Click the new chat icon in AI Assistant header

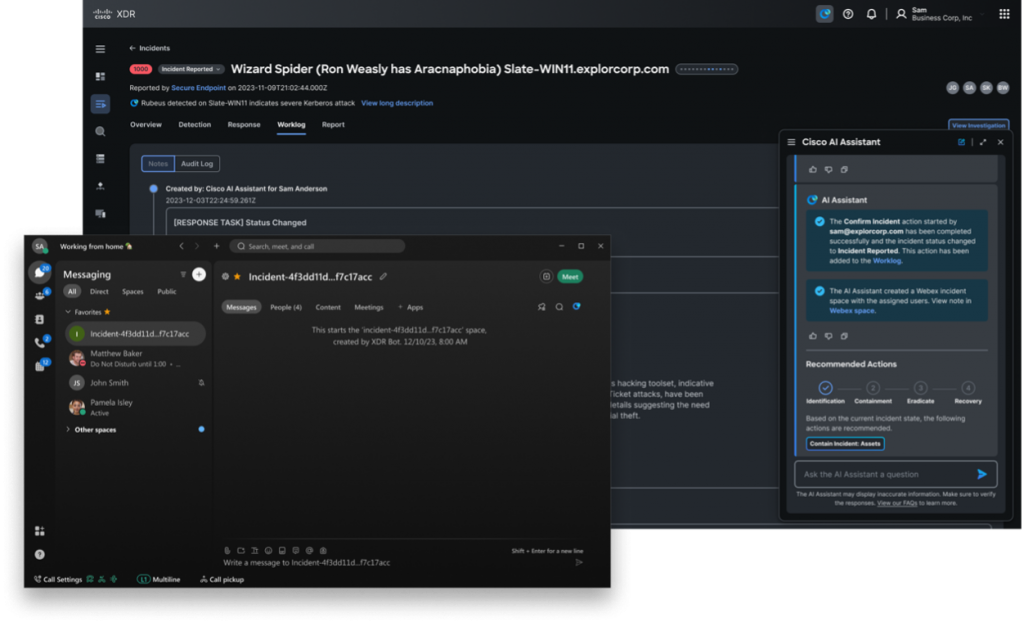pyautogui.click(x=961, y=142)
